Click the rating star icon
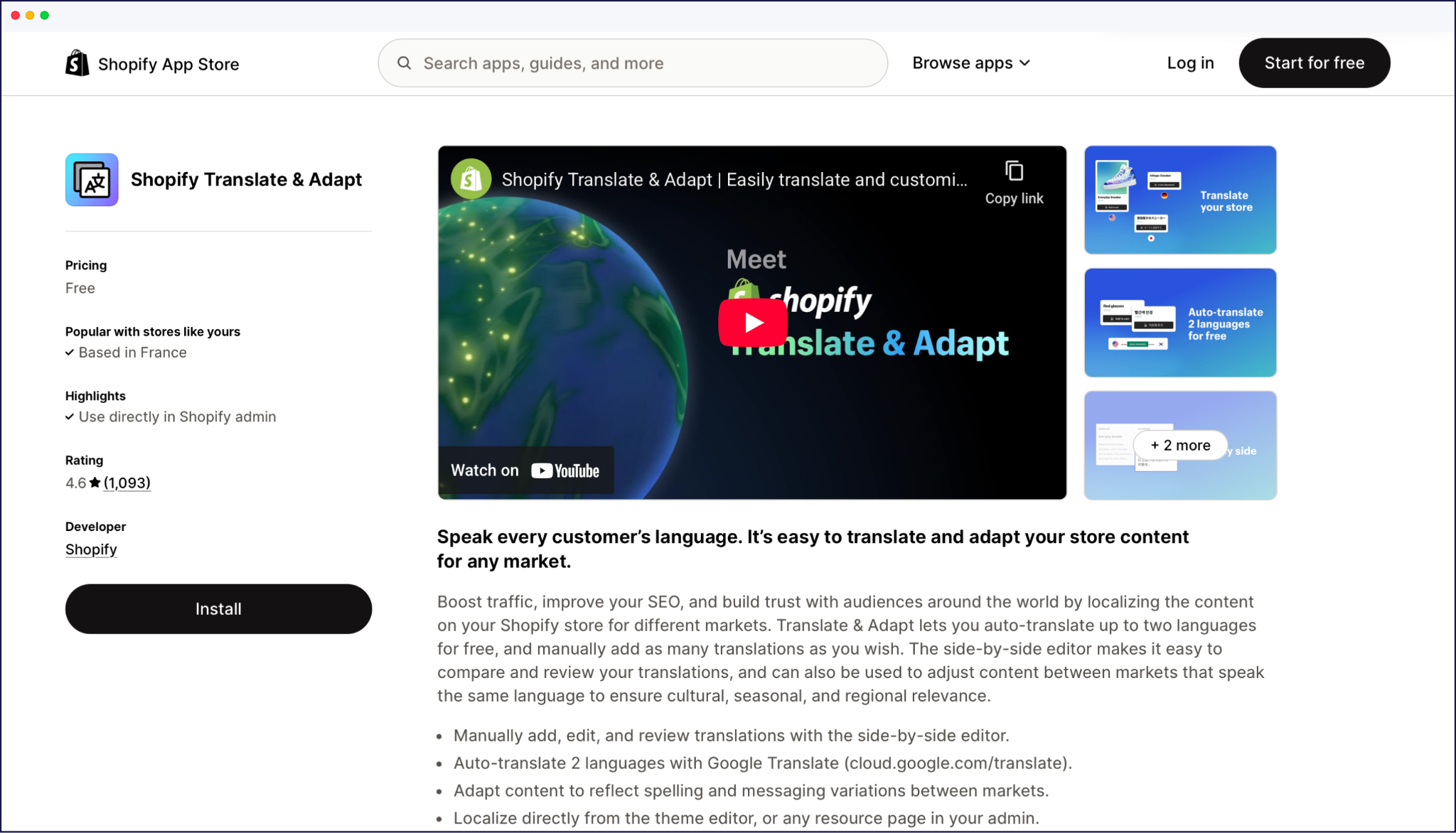Viewport: 1456px width, 833px height. coord(95,483)
